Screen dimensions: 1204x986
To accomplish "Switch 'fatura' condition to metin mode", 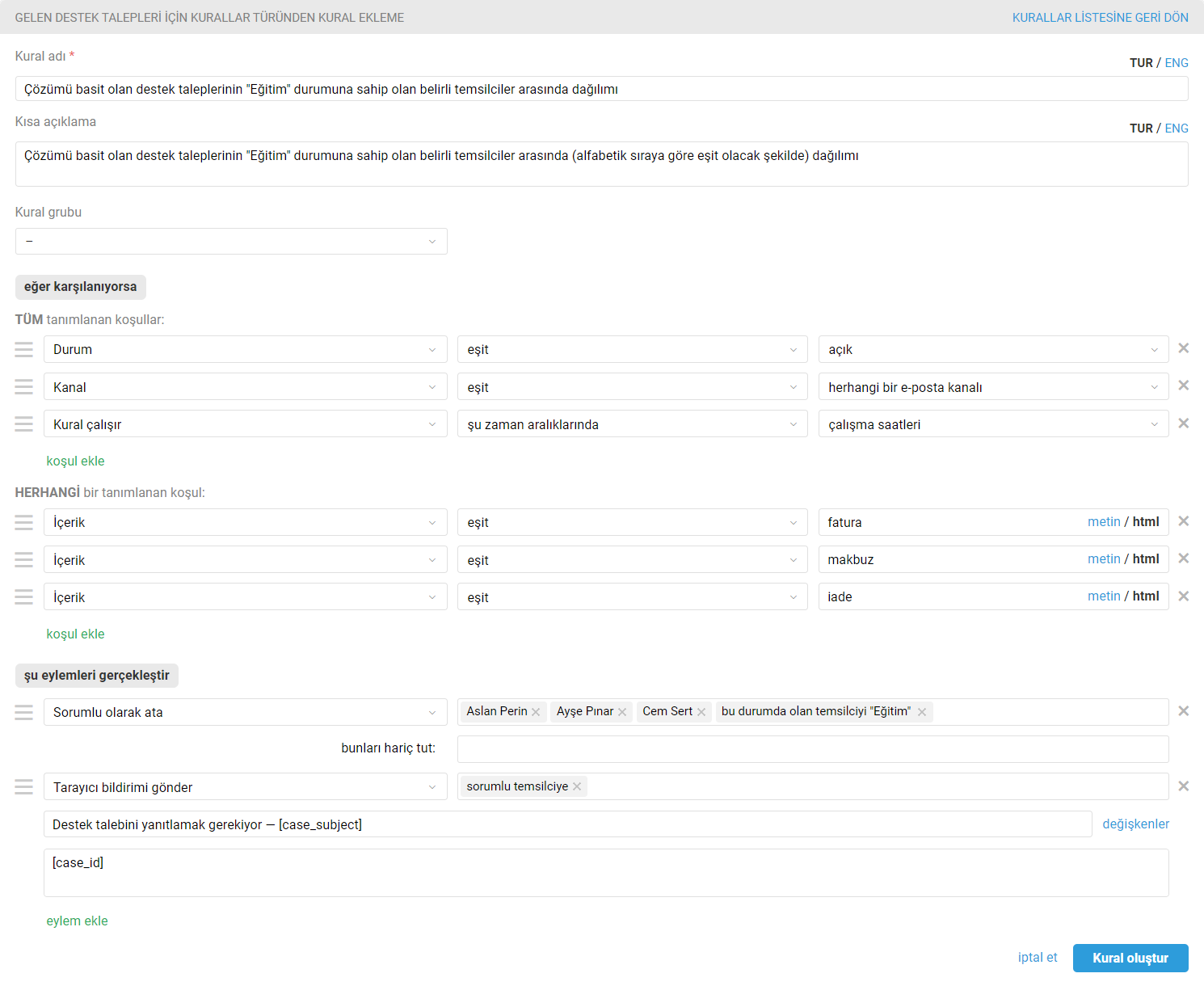I will tap(1103, 522).
